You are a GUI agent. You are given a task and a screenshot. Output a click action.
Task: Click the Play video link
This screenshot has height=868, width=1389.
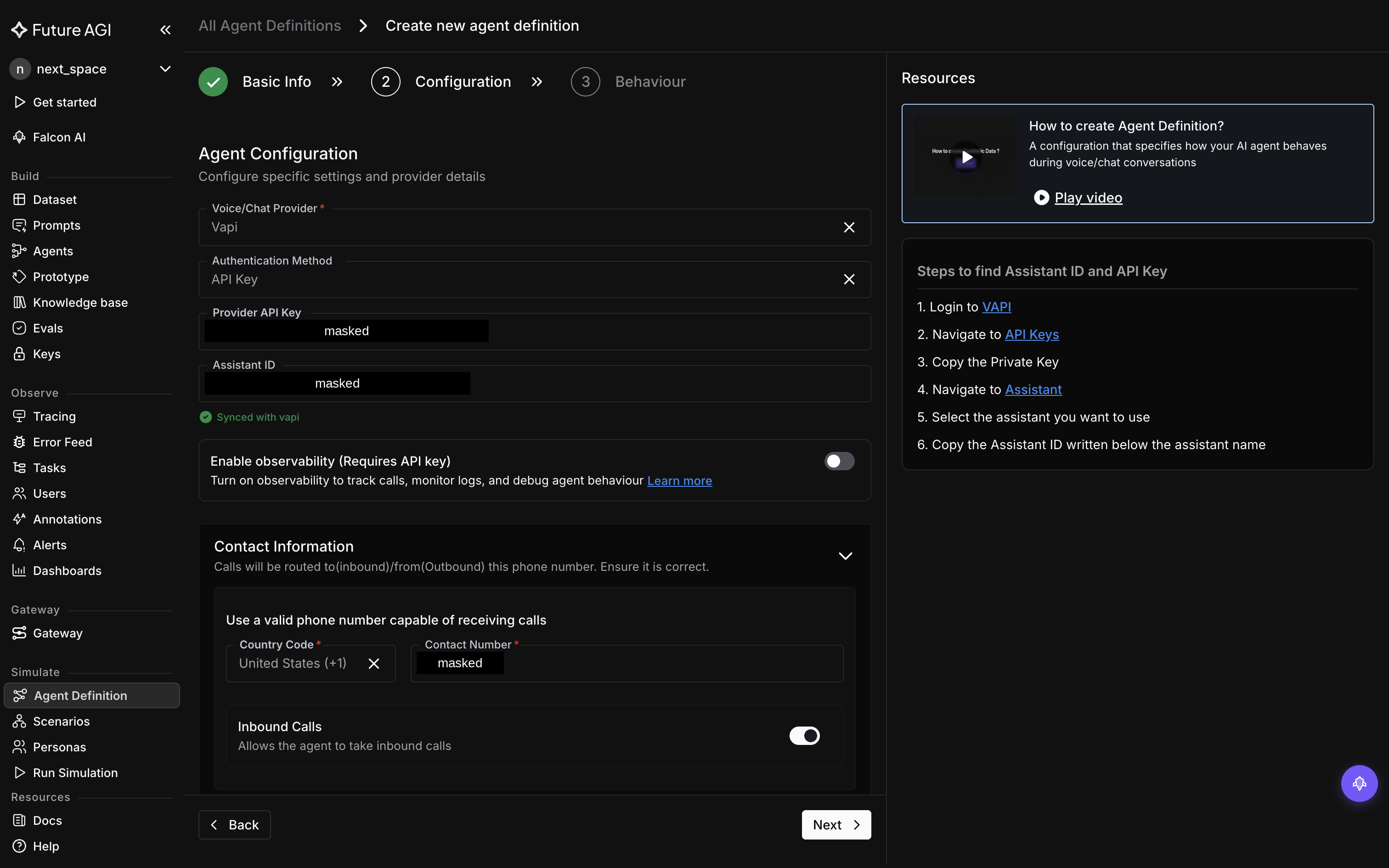click(x=1088, y=197)
